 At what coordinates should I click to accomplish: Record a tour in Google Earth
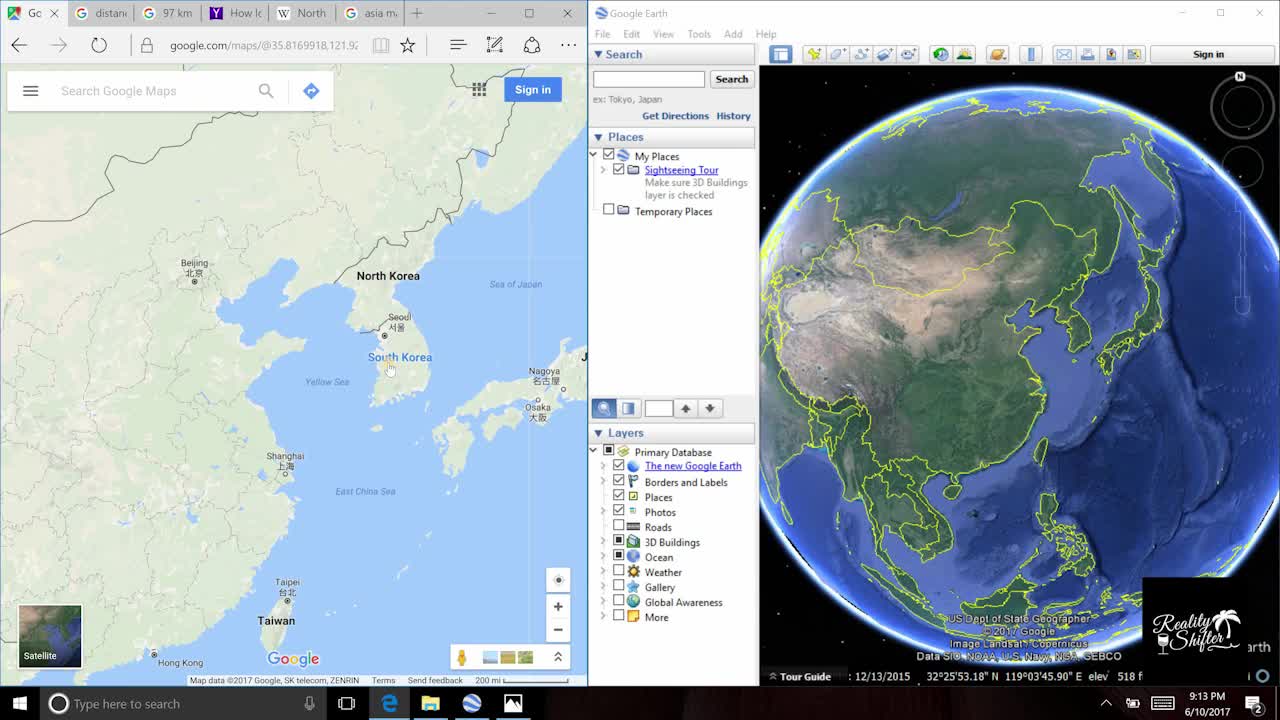click(x=908, y=54)
